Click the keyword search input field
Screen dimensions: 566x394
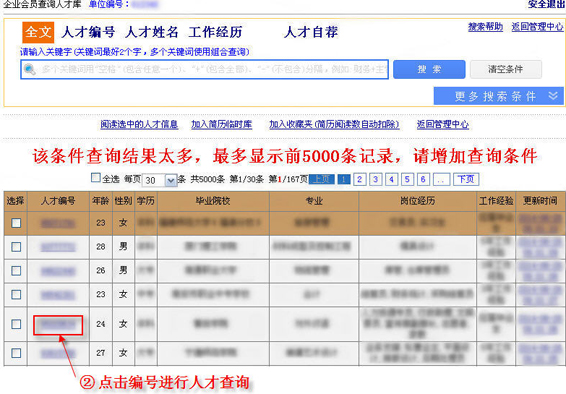coord(204,69)
